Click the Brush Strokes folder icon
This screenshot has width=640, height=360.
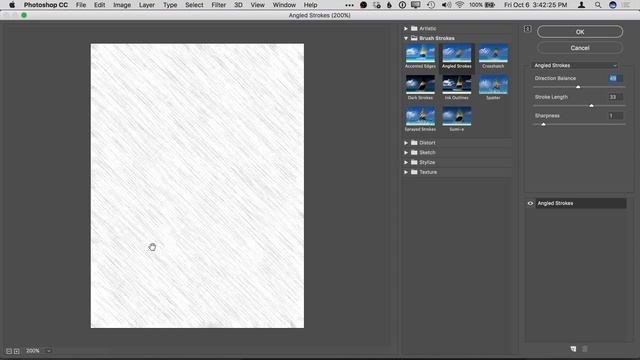coord(414,38)
